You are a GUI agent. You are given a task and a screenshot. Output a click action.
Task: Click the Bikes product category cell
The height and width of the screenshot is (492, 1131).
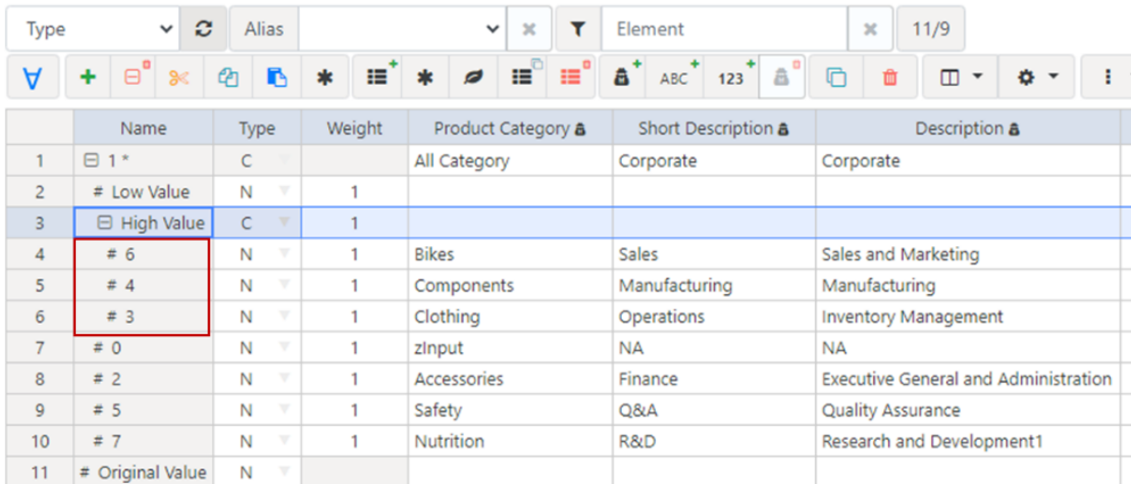click(510, 254)
